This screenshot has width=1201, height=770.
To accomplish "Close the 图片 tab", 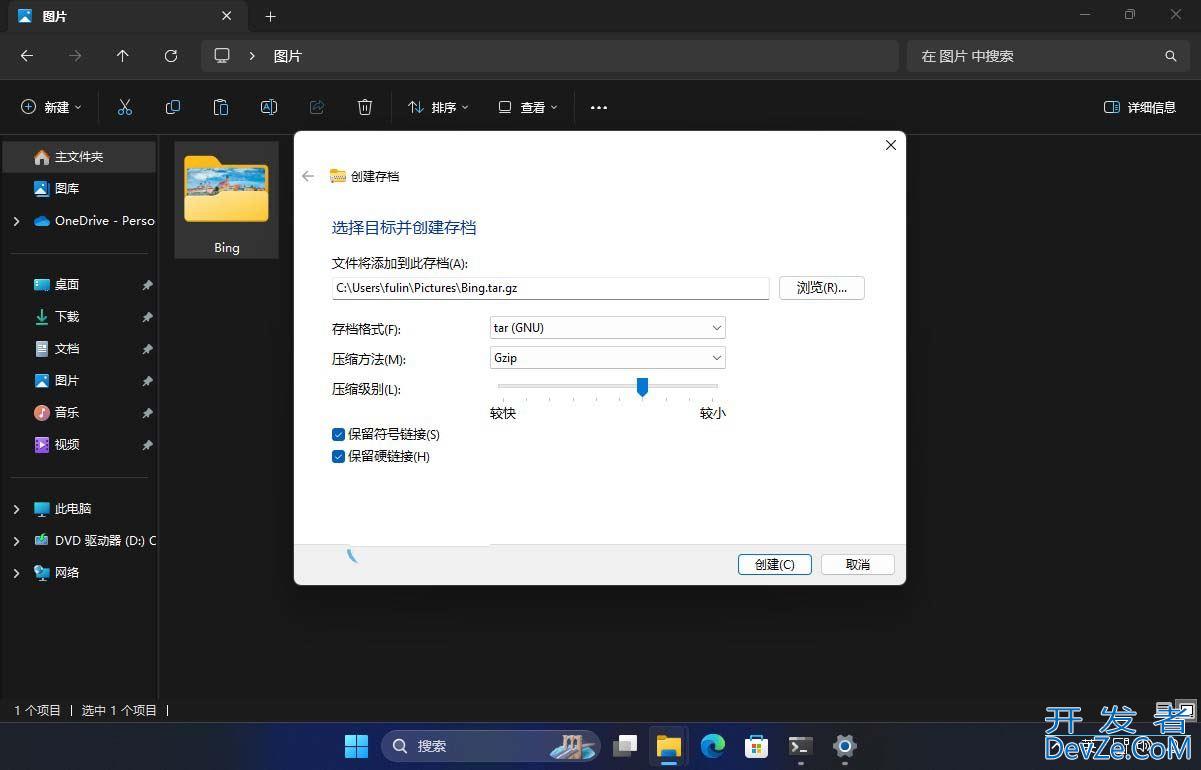I will point(227,16).
